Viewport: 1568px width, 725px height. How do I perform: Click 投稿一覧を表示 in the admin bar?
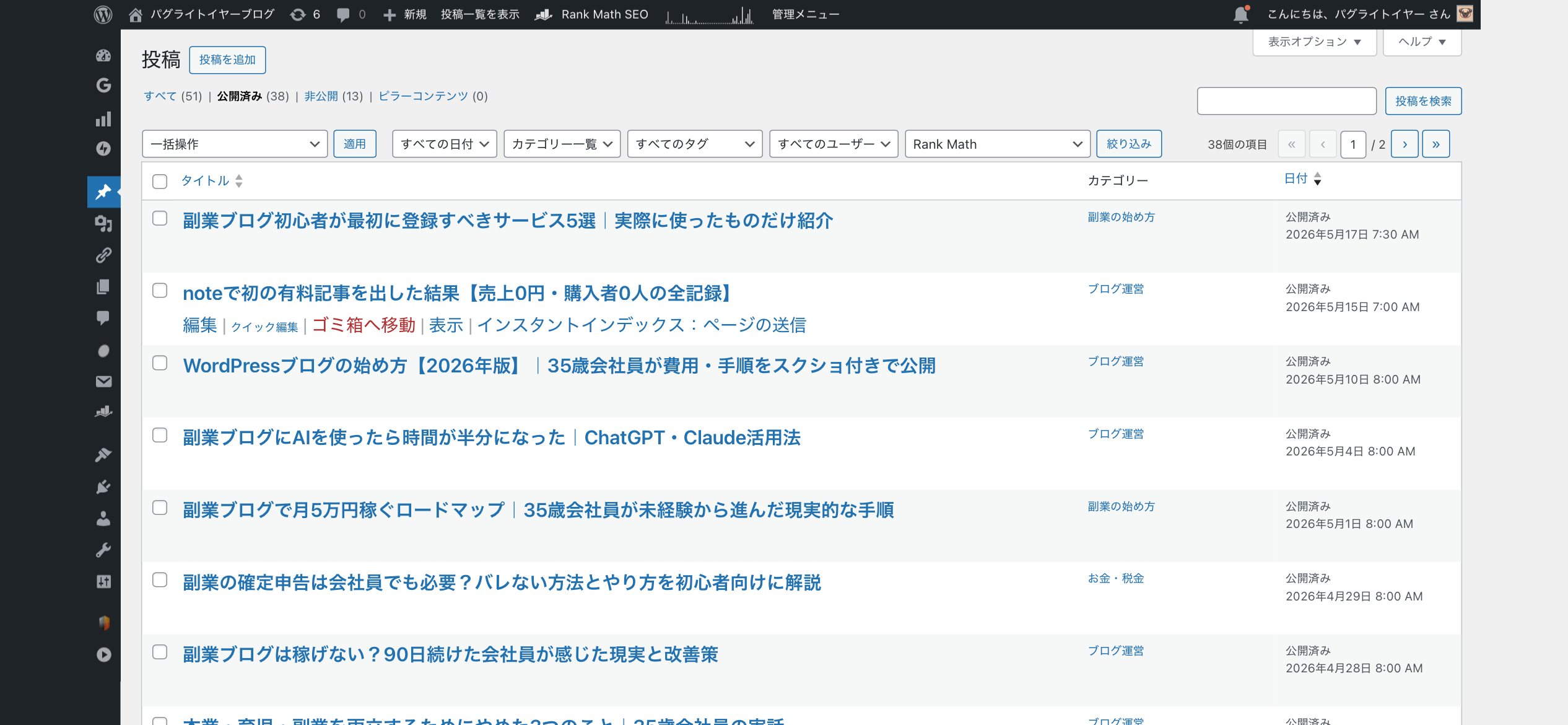tap(480, 14)
